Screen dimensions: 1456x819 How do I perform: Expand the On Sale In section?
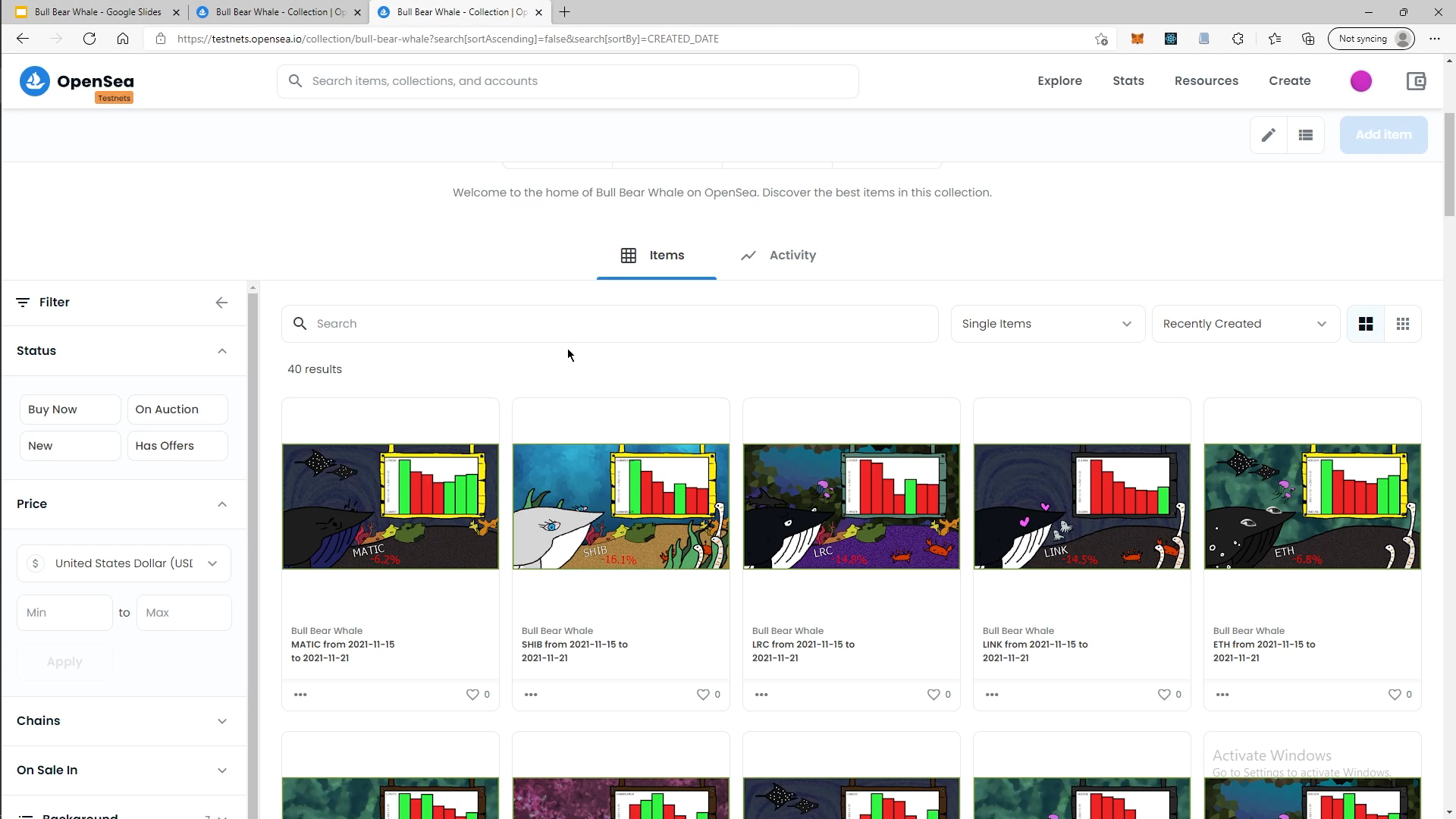(124, 770)
